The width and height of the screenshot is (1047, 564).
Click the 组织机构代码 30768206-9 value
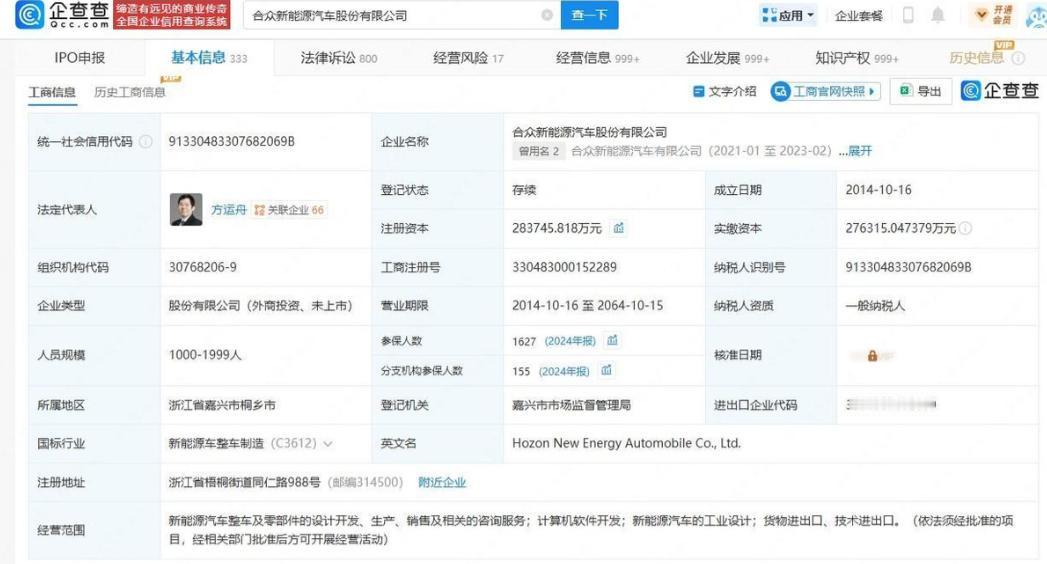(202, 267)
